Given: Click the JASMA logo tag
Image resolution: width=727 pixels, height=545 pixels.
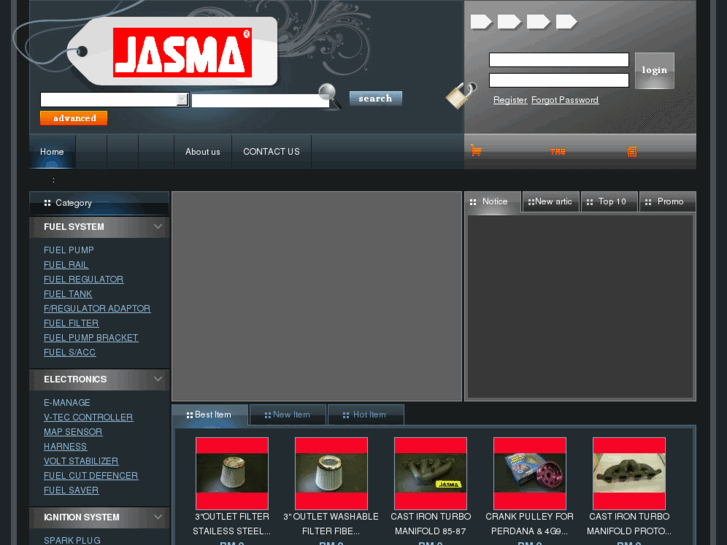Looking at the screenshot, I should [172, 51].
